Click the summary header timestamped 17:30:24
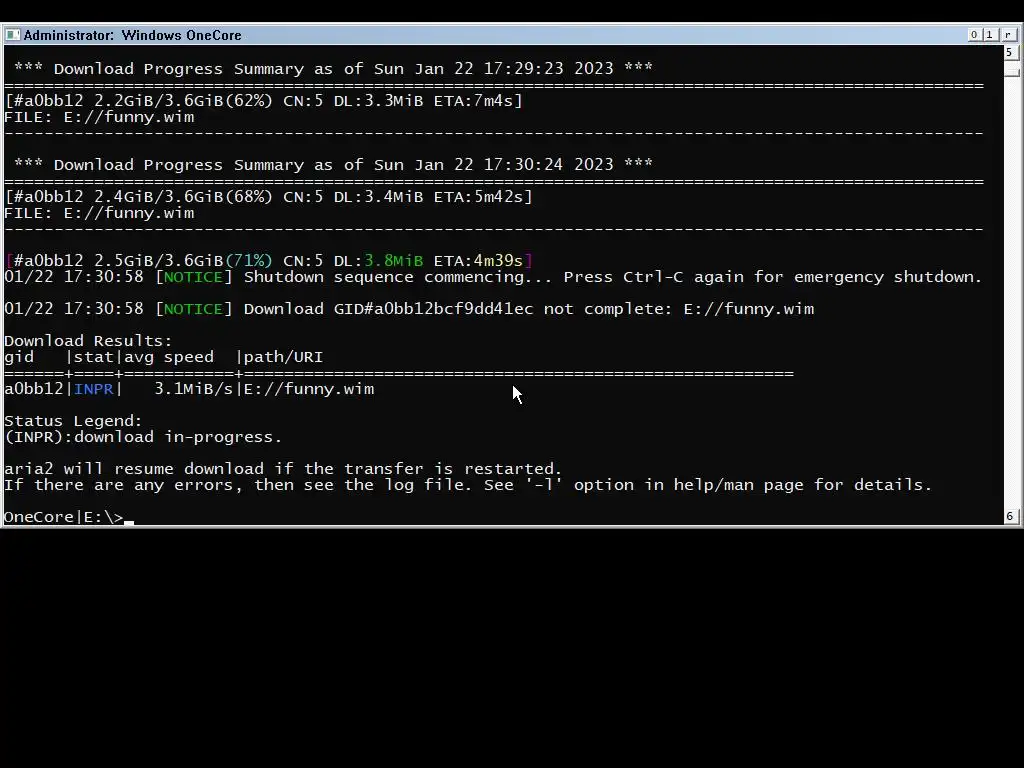Image resolution: width=1024 pixels, height=768 pixels. pos(333,165)
